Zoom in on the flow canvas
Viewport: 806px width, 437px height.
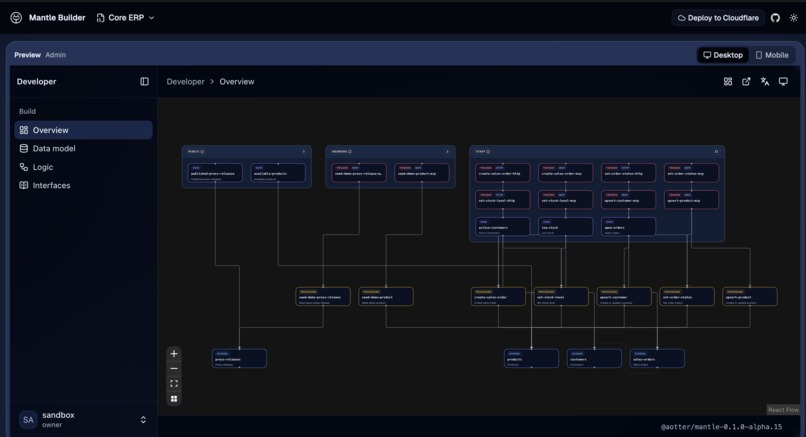click(x=174, y=354)
